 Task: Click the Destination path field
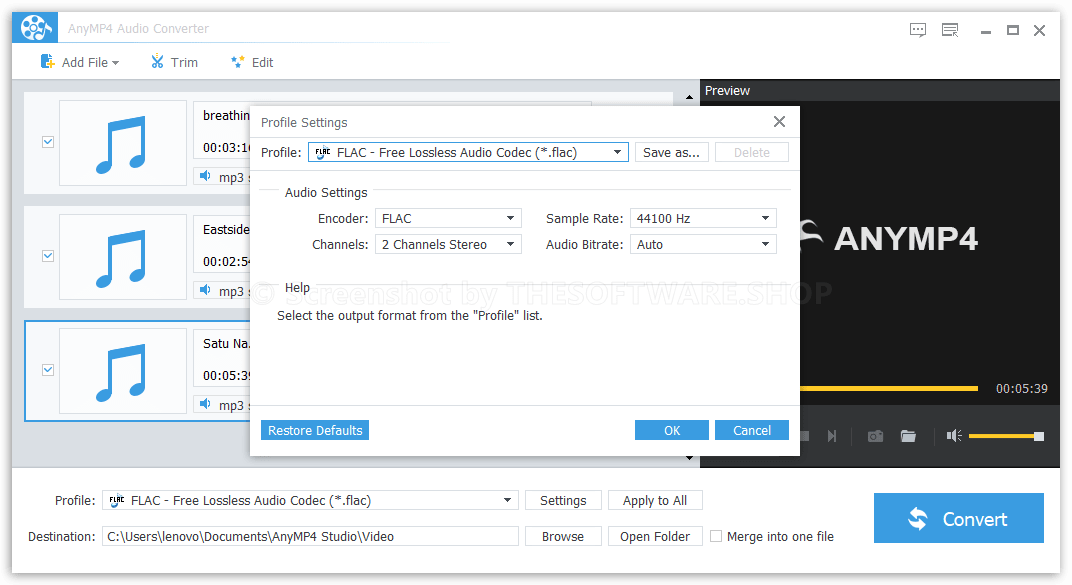(310, 536)
